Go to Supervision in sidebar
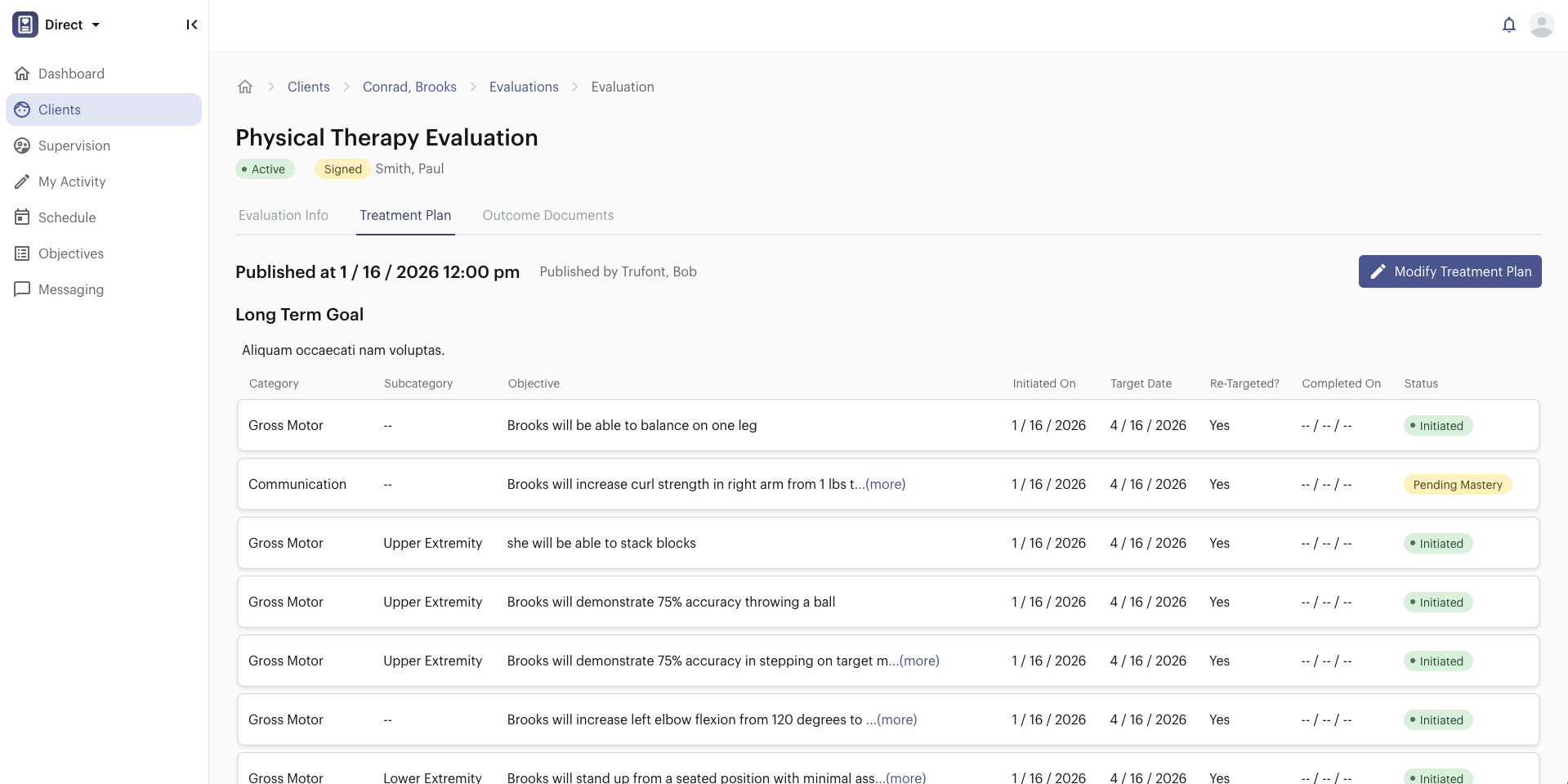 [74, 146]
